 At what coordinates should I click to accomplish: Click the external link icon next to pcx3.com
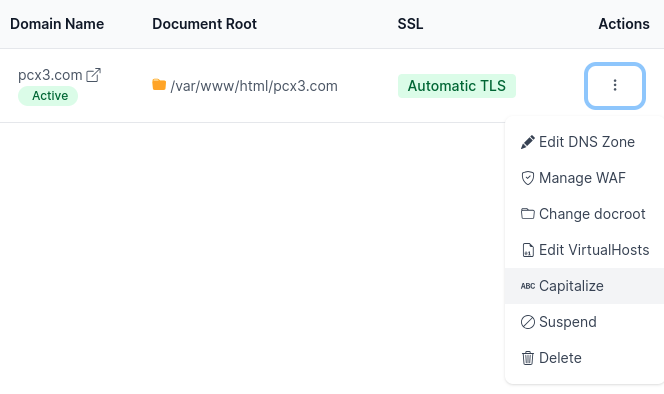click(x=93, y=75)
